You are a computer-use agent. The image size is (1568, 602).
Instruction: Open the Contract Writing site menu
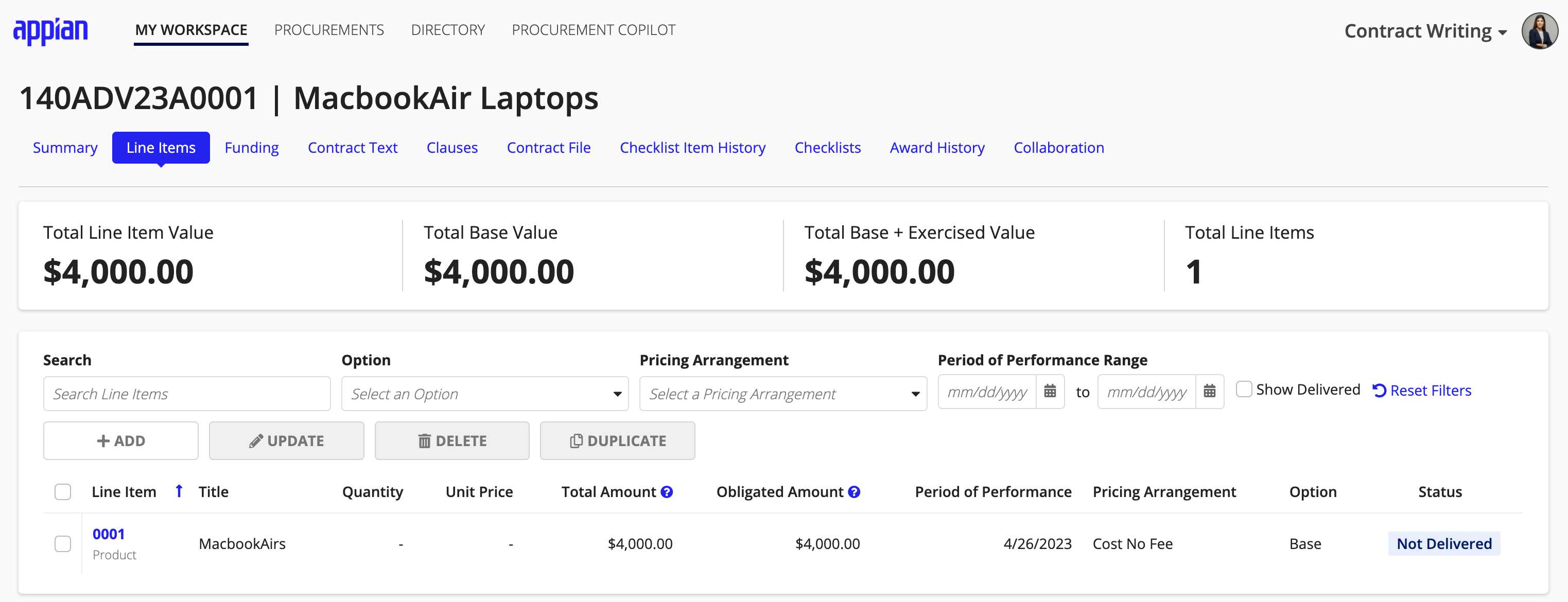[1425, 31]
